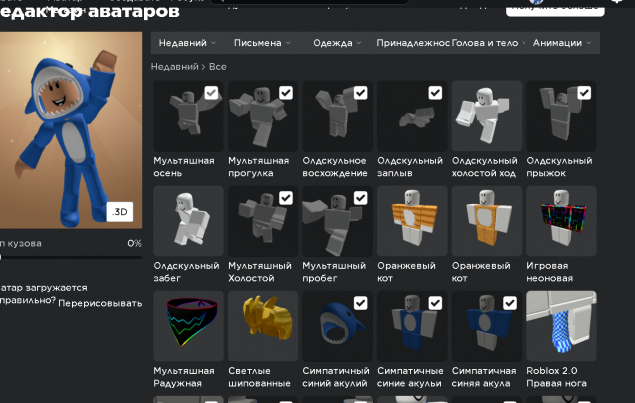Uncheck the Олдскульное восхождение checkbox
Viewport: 635px width, 403px height.
coord(360,93)
